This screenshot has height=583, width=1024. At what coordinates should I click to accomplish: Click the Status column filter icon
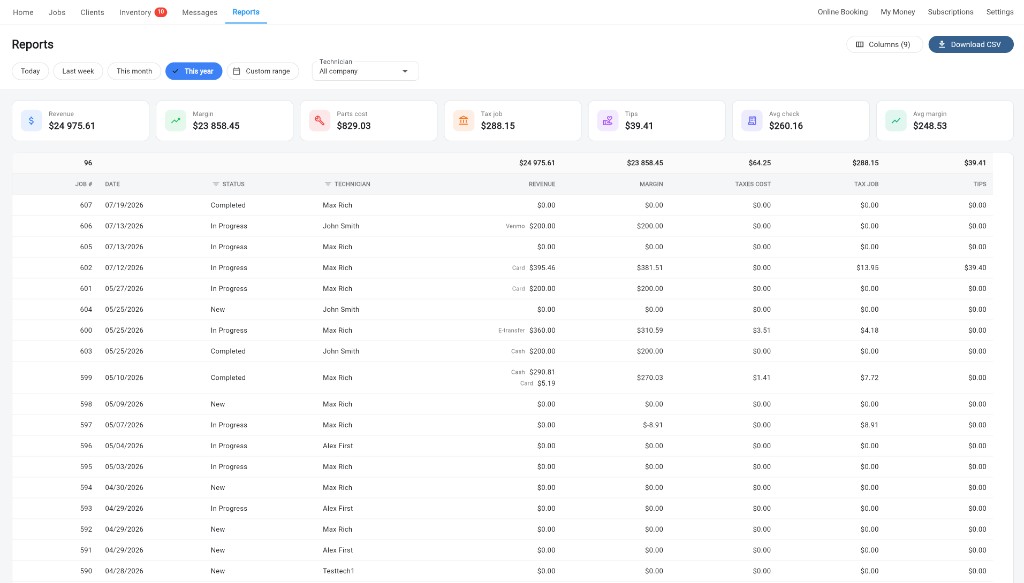coord(216,184)
